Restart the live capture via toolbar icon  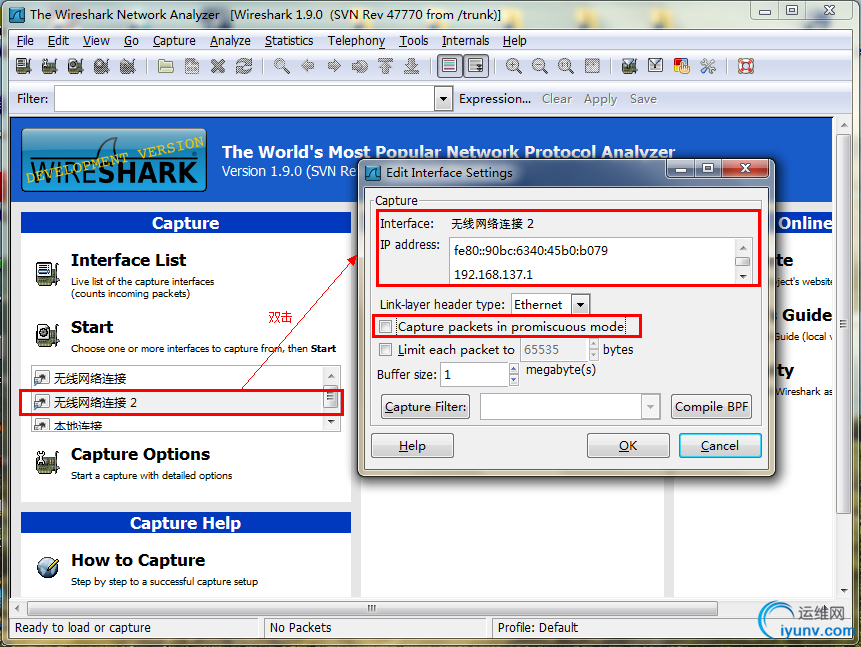point(127,66)
